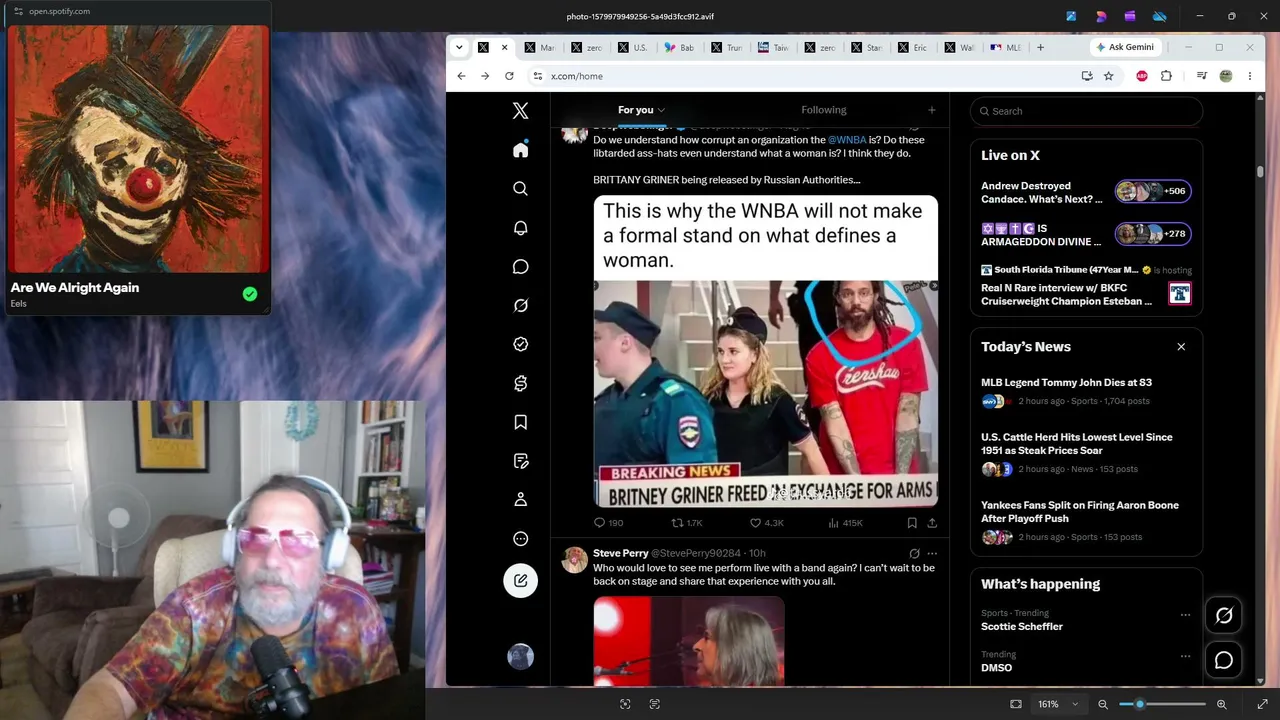The height and width of the screenshot is (720, 1280).
Task: Open a new browser tab
Action: pyautogui.click(x=1040, y=47)
